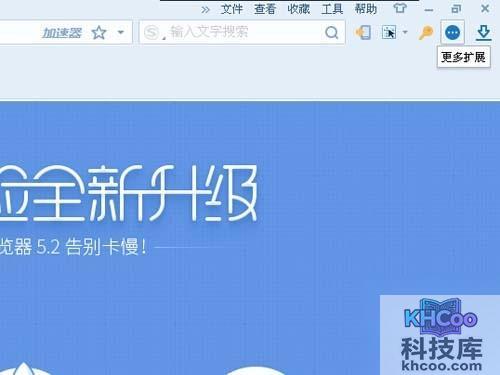Click the 5.2 告别卡慢 subtitle text
Screen dimensions: 500x375
[91, 247]
